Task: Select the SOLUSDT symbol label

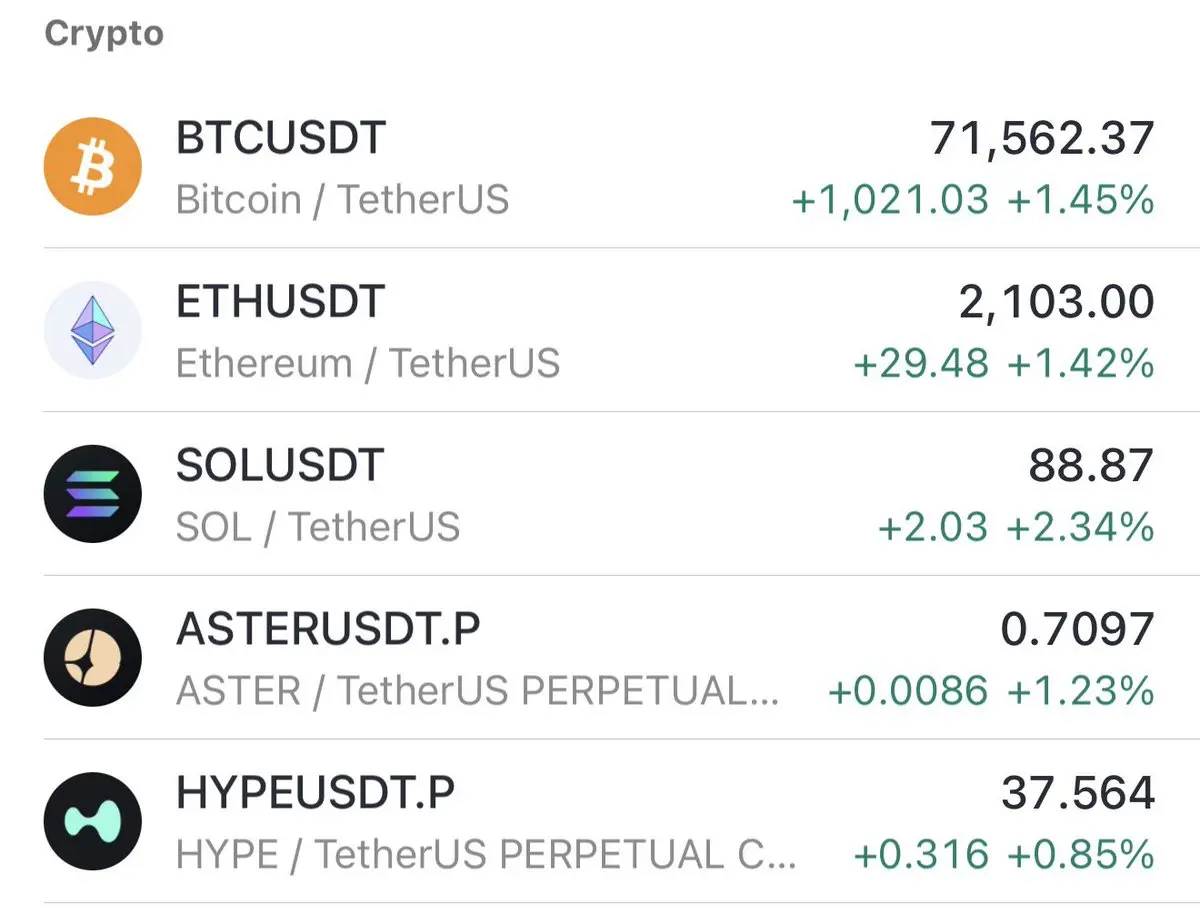Action: (280, 466)
